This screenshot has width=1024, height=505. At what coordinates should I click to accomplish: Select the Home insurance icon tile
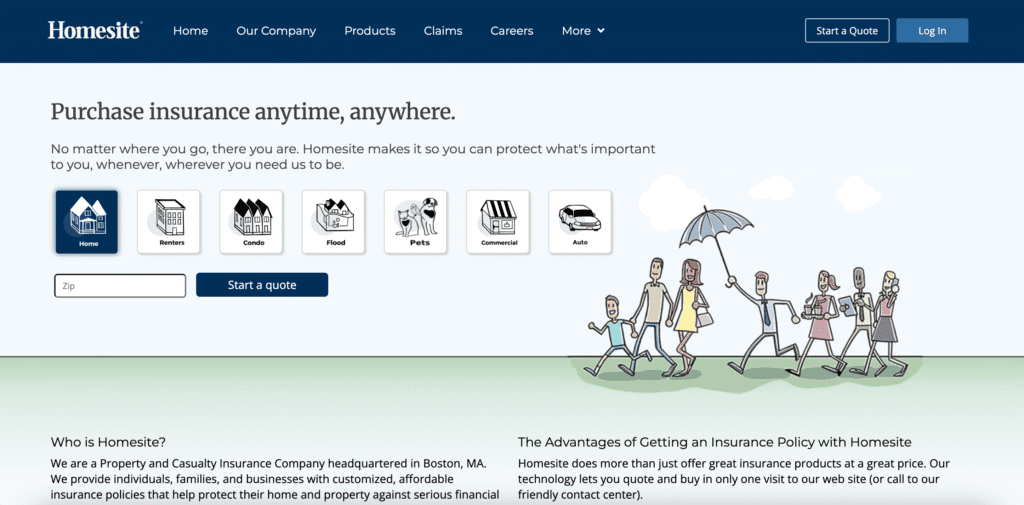pyautogui.click(x=87, y=221)
